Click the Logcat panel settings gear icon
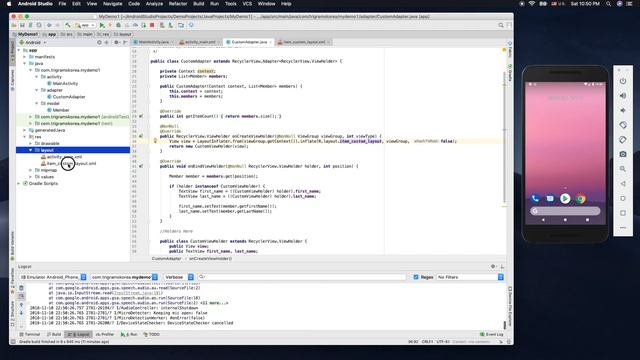Viewport: 640px width, 360px height. [x=493, y=267]
